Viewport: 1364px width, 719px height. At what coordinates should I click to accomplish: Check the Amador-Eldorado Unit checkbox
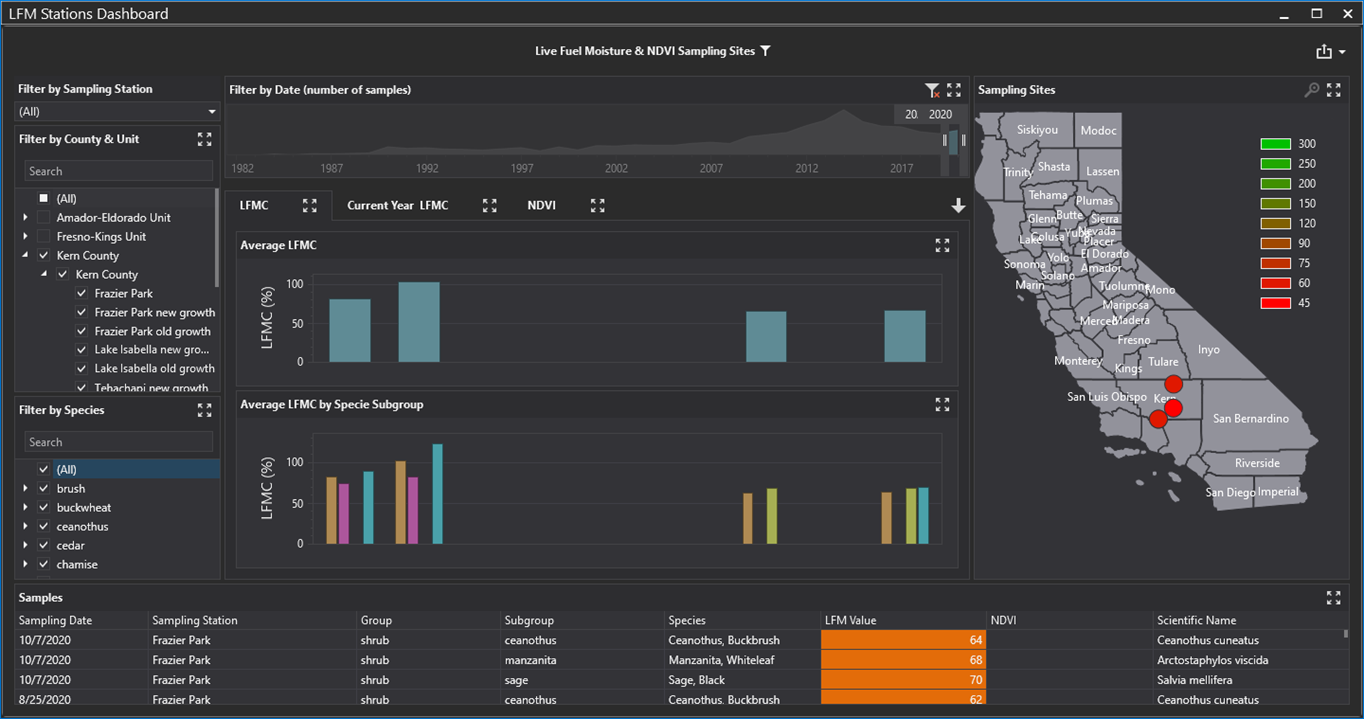(43, 218)
